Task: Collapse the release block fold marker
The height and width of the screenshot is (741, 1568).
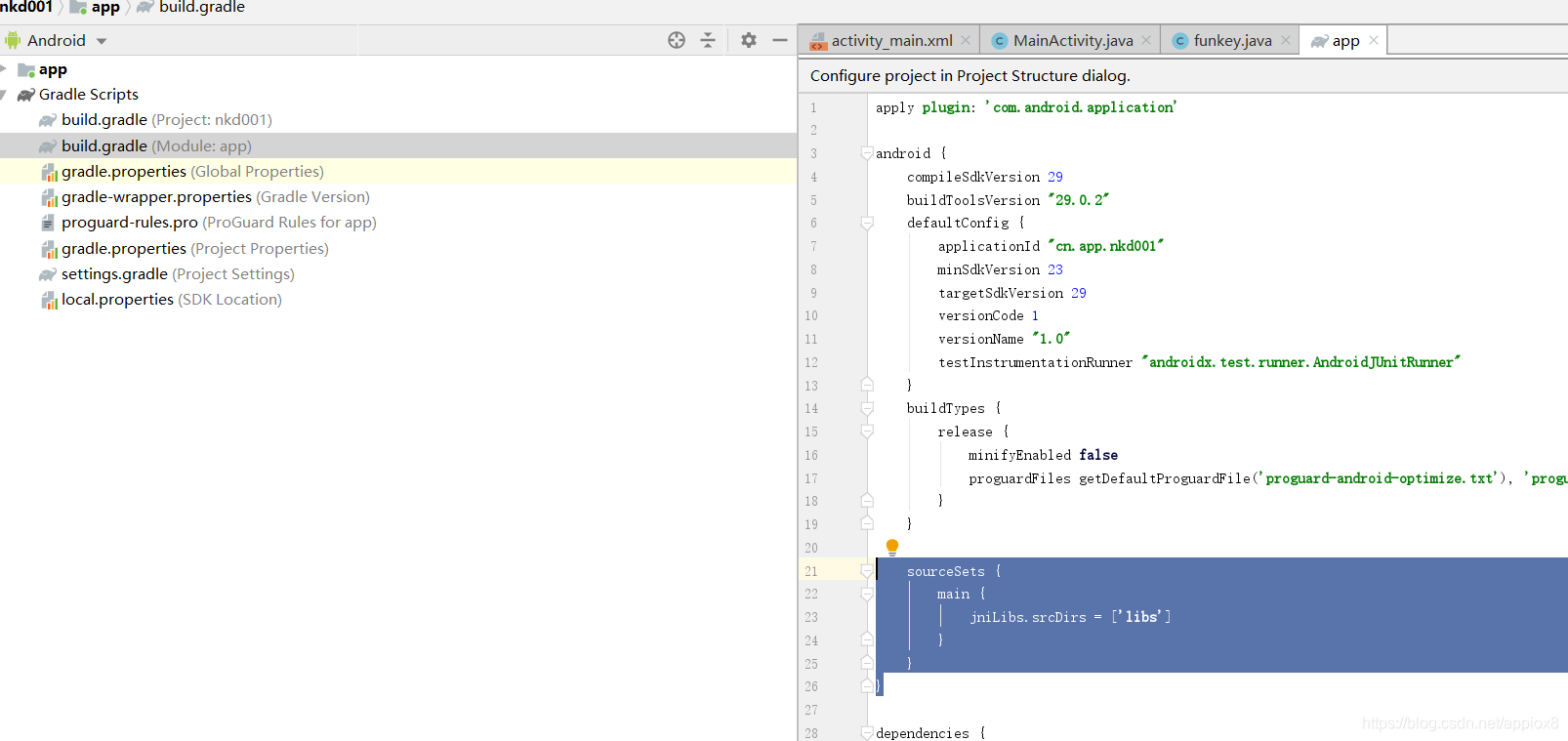Action: pyautogui.click(x=867, y=432)
